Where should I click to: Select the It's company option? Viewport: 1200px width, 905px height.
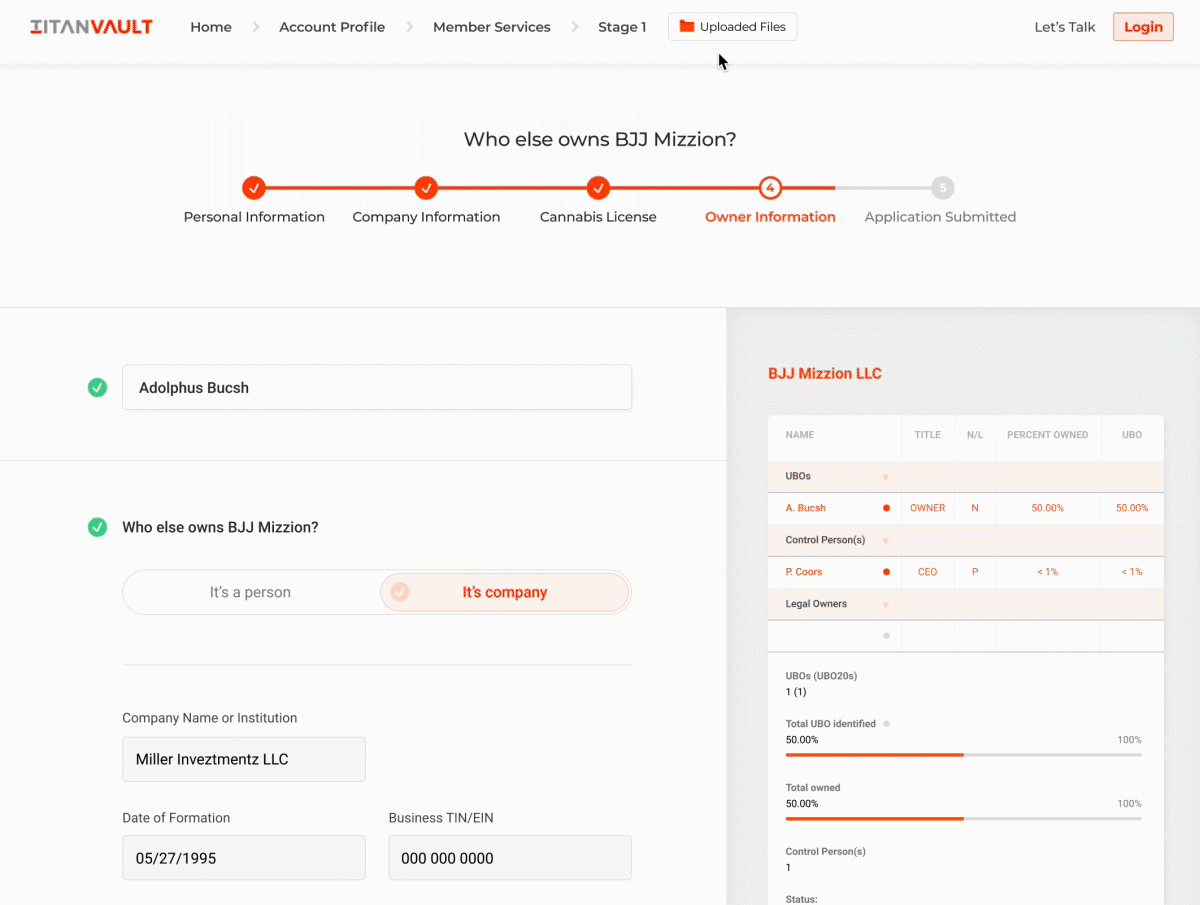click(x=505, y=592)
